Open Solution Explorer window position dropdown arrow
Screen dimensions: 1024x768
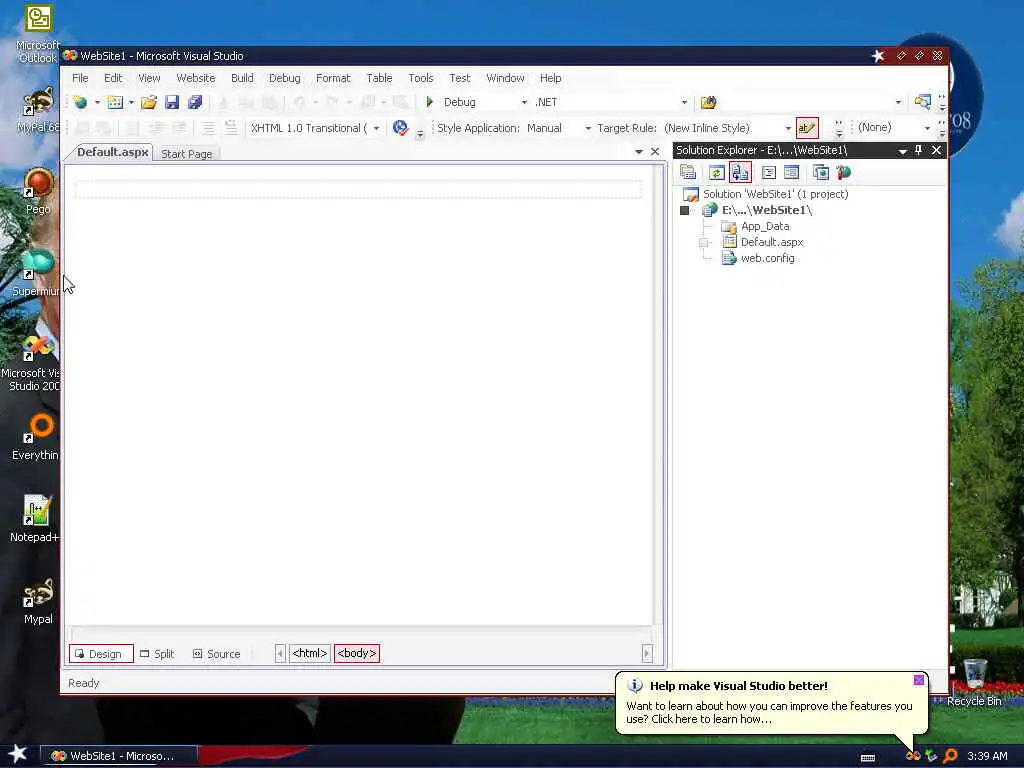tap(903, 151)
